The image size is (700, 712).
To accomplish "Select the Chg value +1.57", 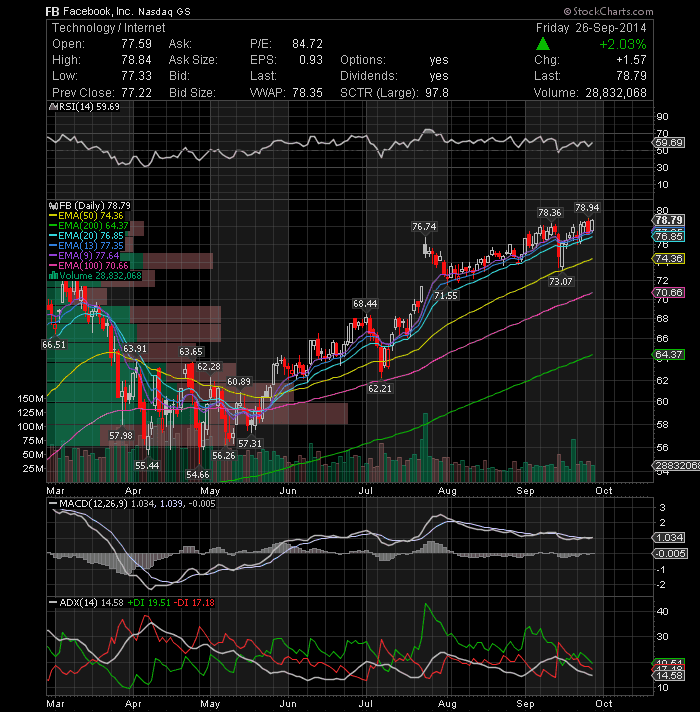I will tap(631, 60).
